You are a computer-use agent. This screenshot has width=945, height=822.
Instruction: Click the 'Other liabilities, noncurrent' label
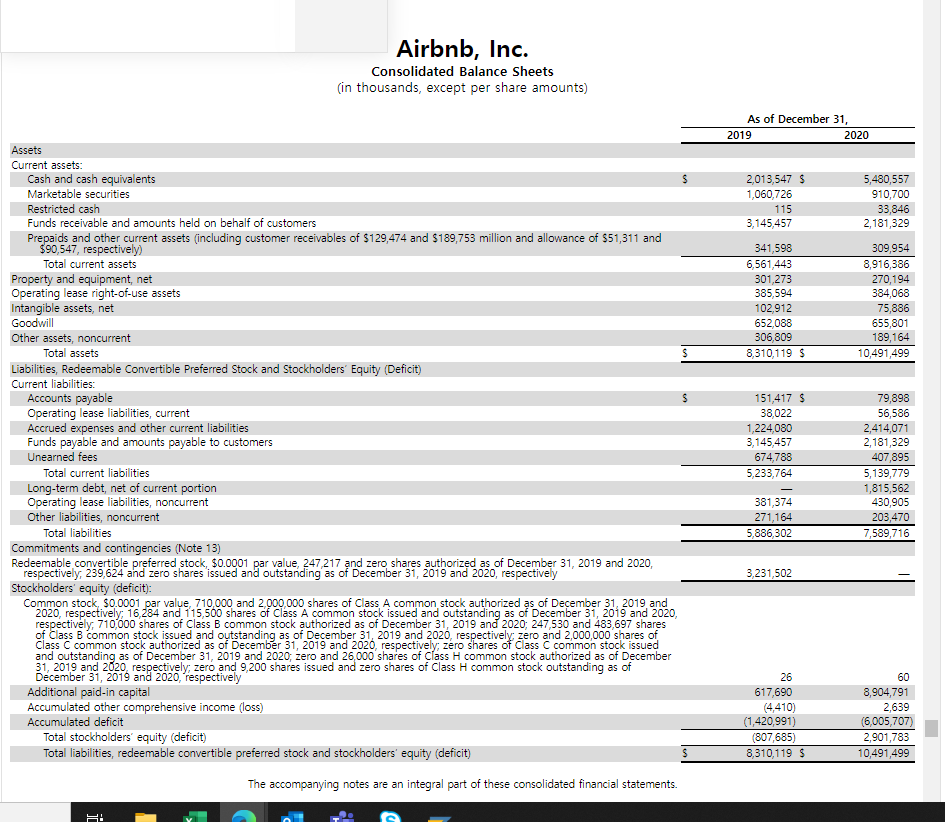(93, 517)
